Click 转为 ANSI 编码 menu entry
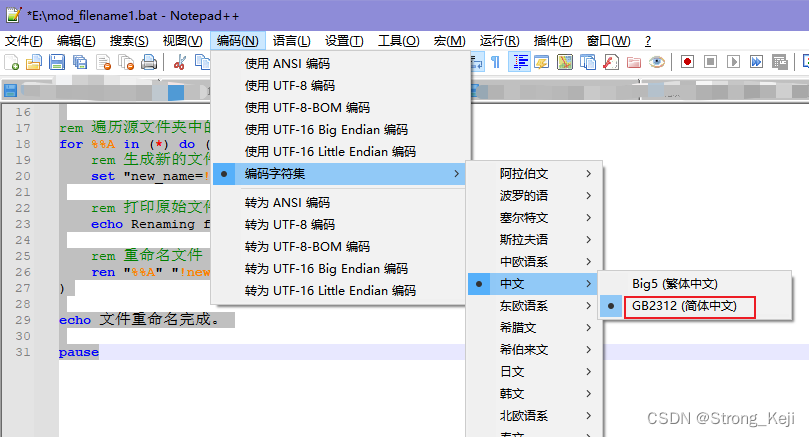 [341, 203]
